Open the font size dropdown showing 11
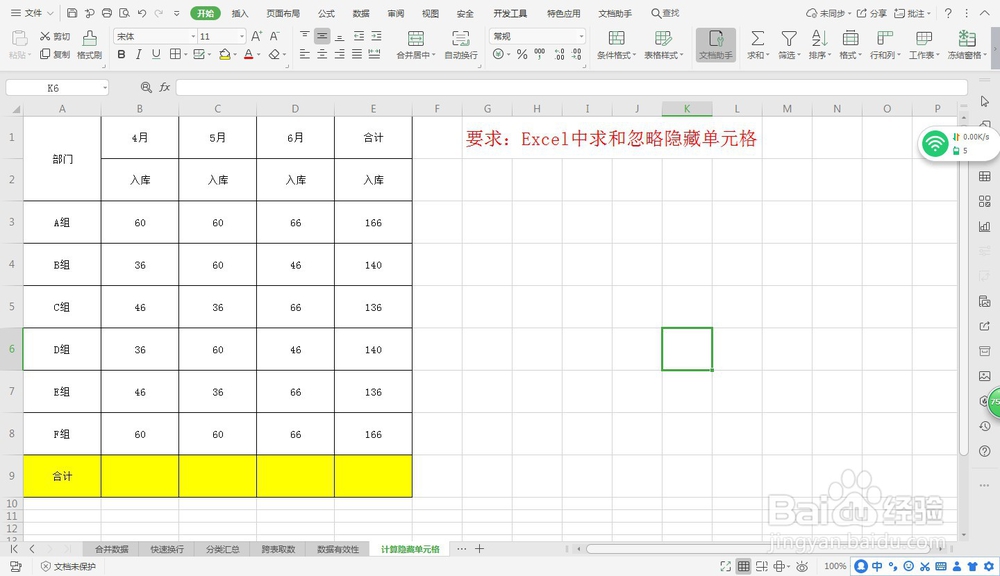The width and height of the screenshot is (1000, 576). [242, 36]
